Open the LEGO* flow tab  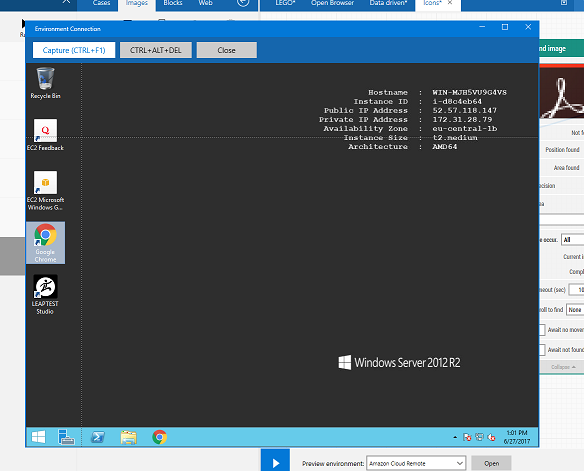pos(285,3)
